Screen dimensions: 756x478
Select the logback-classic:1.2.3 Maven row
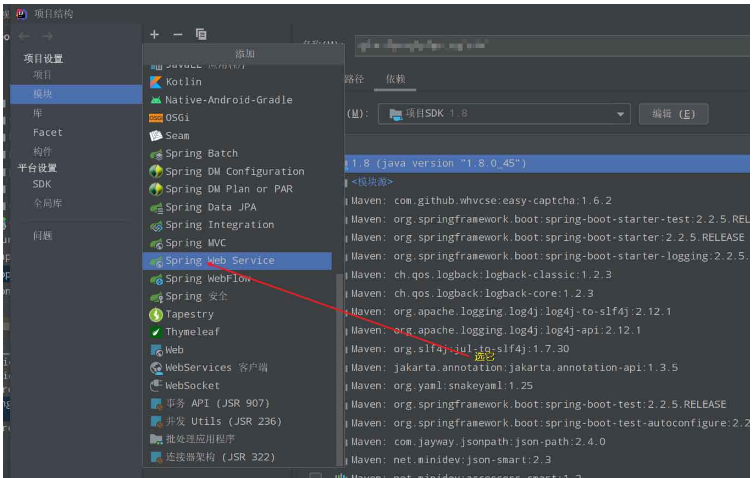(547, 275)
